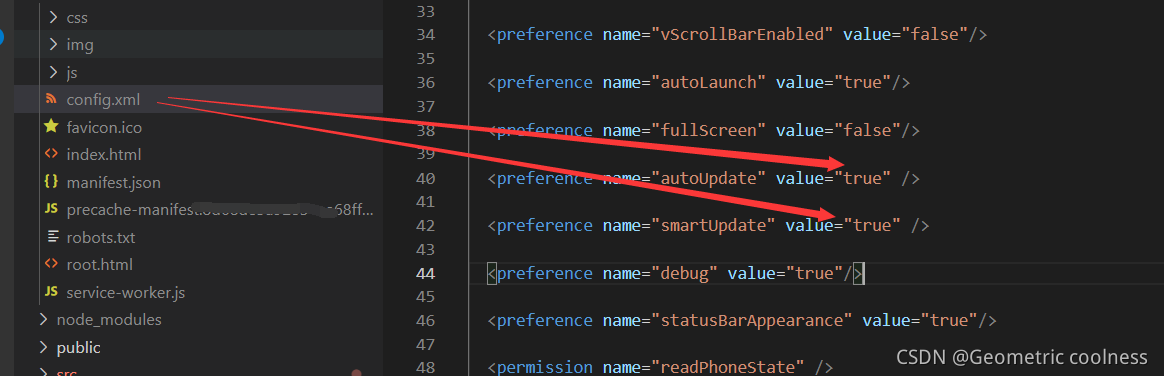Click the "autoUpdate" name string
1164x376 pixels.
tap(709, 178)
